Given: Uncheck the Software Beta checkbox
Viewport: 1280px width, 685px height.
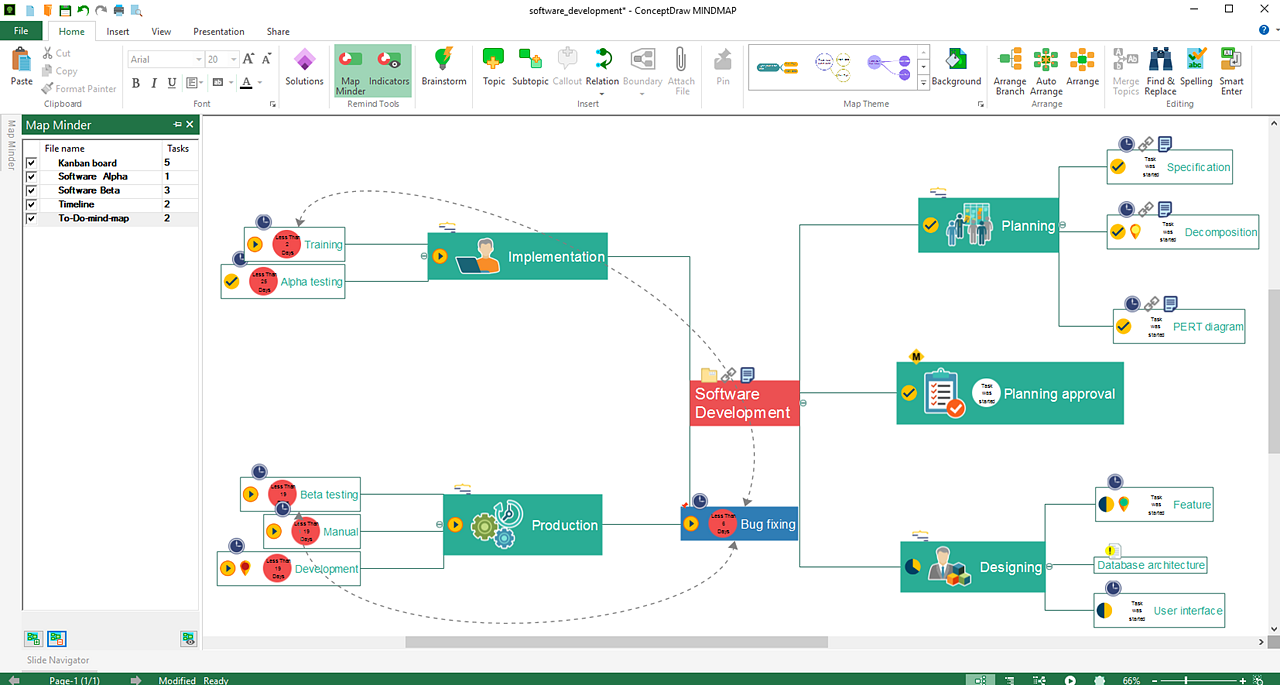Looking at the screenshot, I should [31, 191].
